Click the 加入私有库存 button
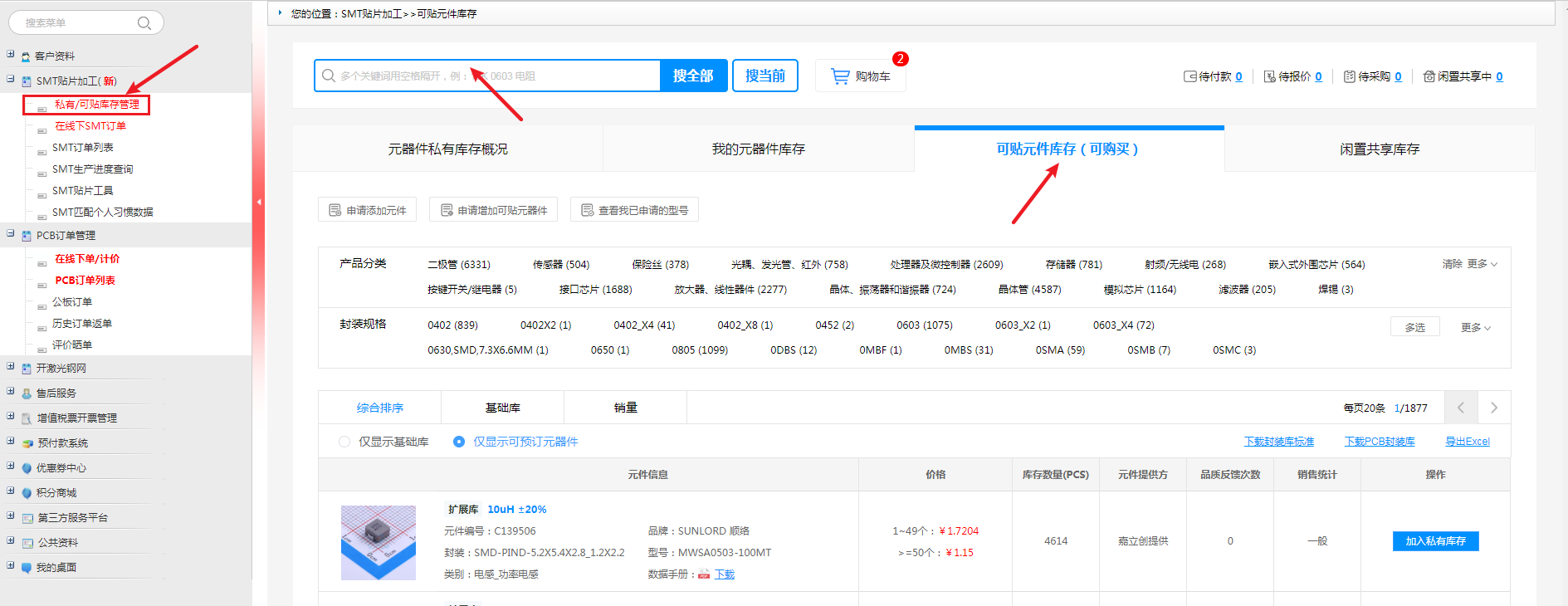Screen dimensions: 1568x606 click(1435, 541)
